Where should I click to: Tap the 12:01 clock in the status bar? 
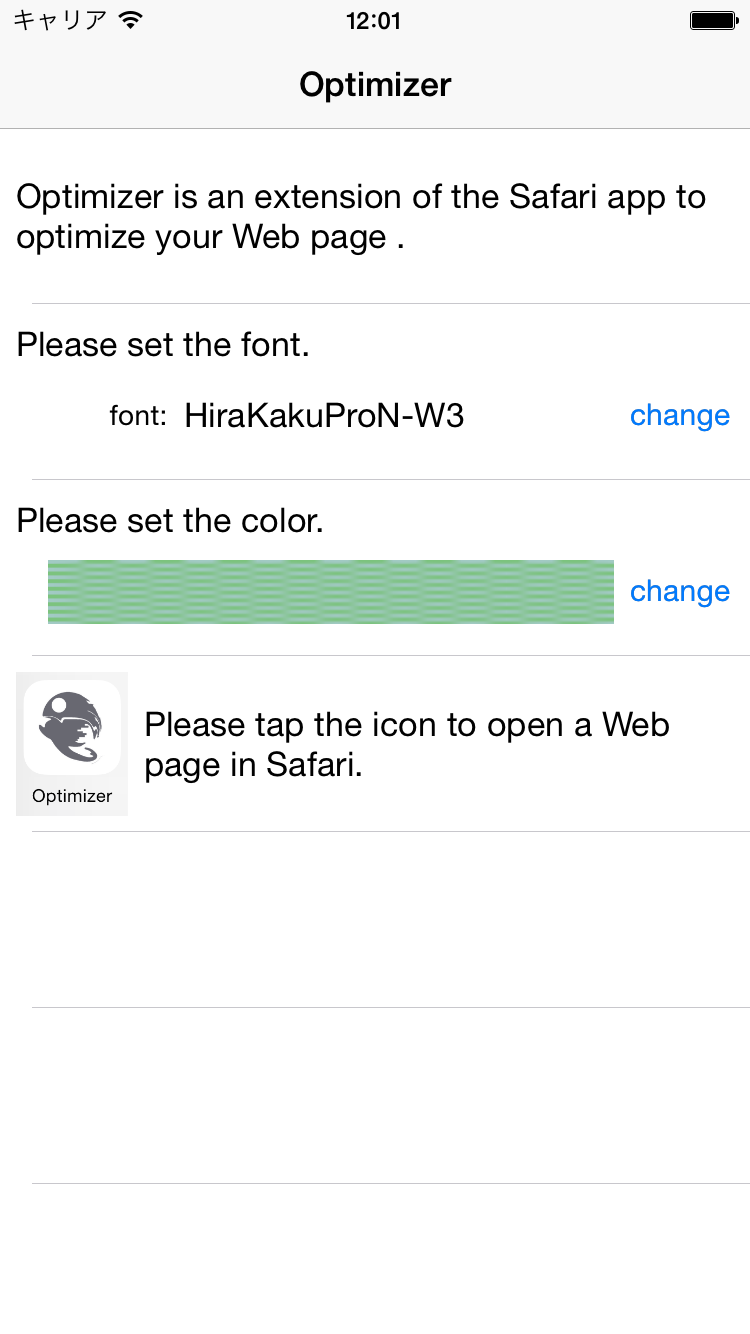[x=375, y=20]
